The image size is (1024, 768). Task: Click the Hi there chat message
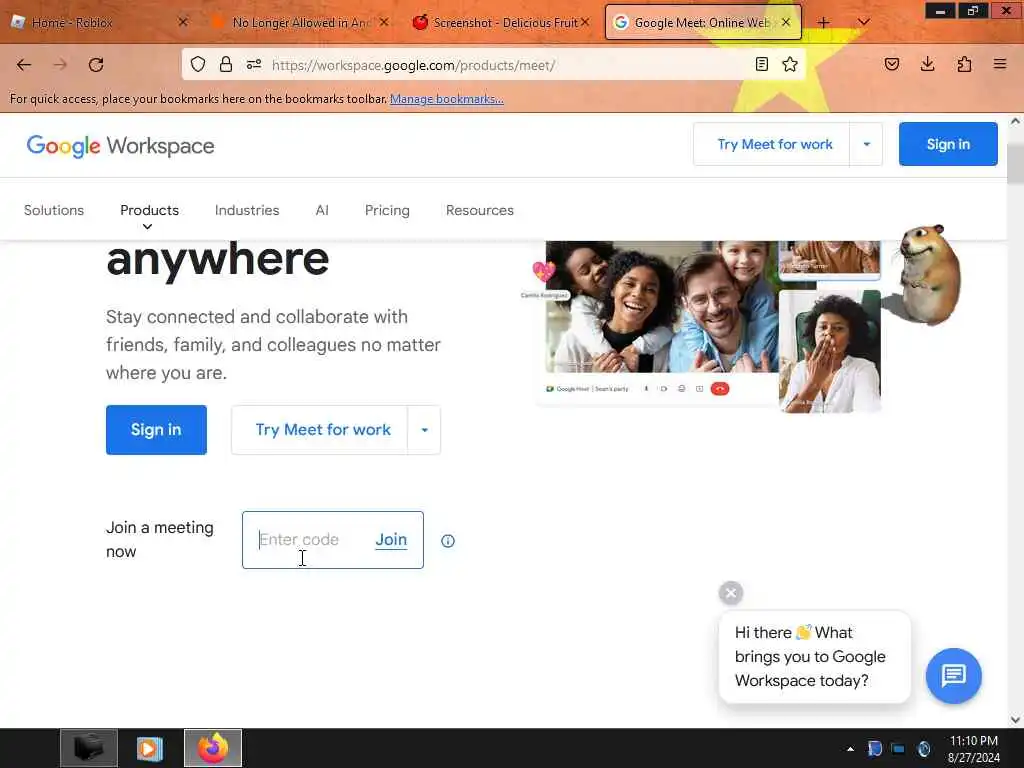[814, 657]
